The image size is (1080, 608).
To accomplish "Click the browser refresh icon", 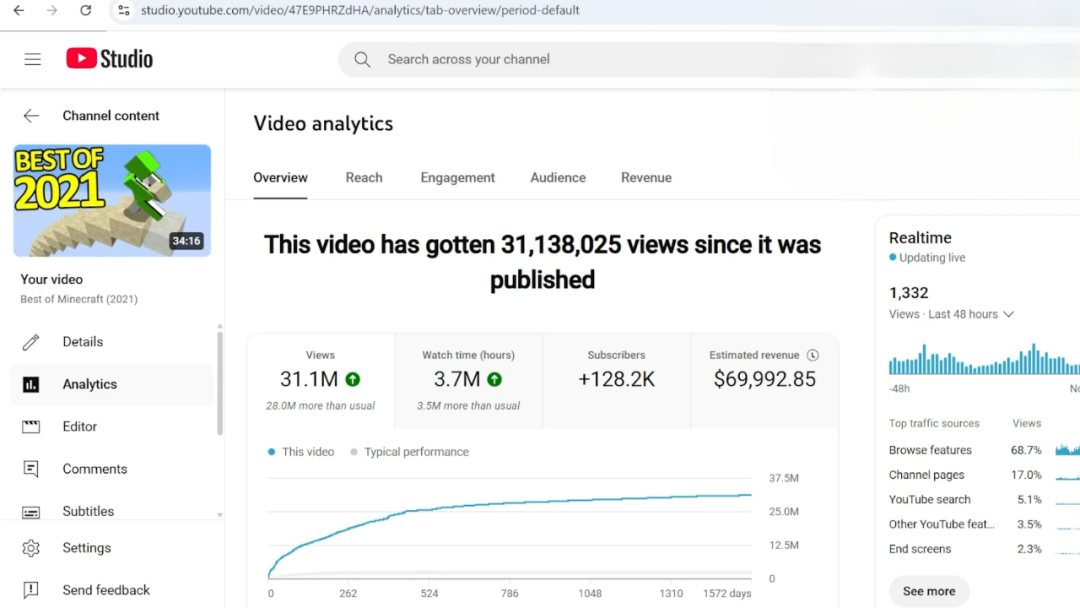I will point(85,11).
